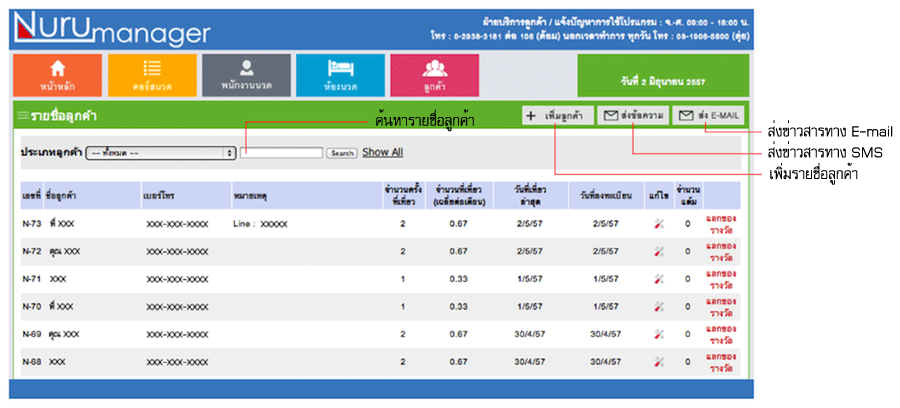Click the Show All link
This screenshot has width=900, height=408.
coord(383,153)
